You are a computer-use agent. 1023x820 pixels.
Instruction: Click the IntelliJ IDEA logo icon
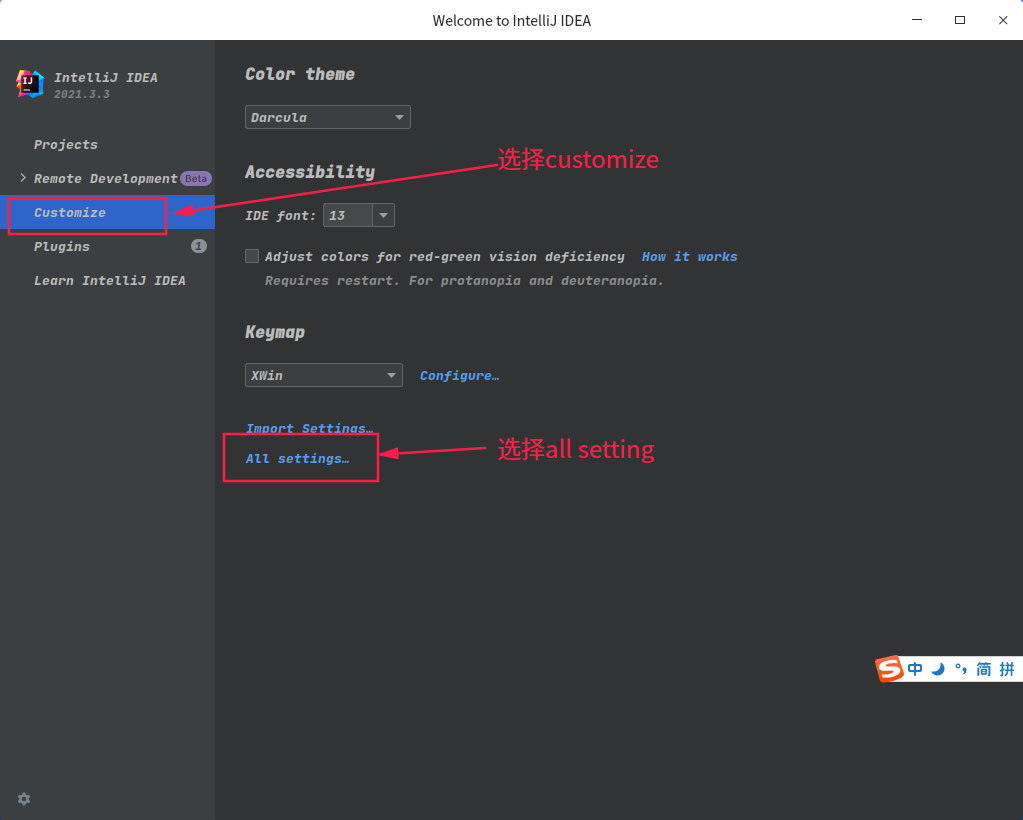tap(29, 84)
